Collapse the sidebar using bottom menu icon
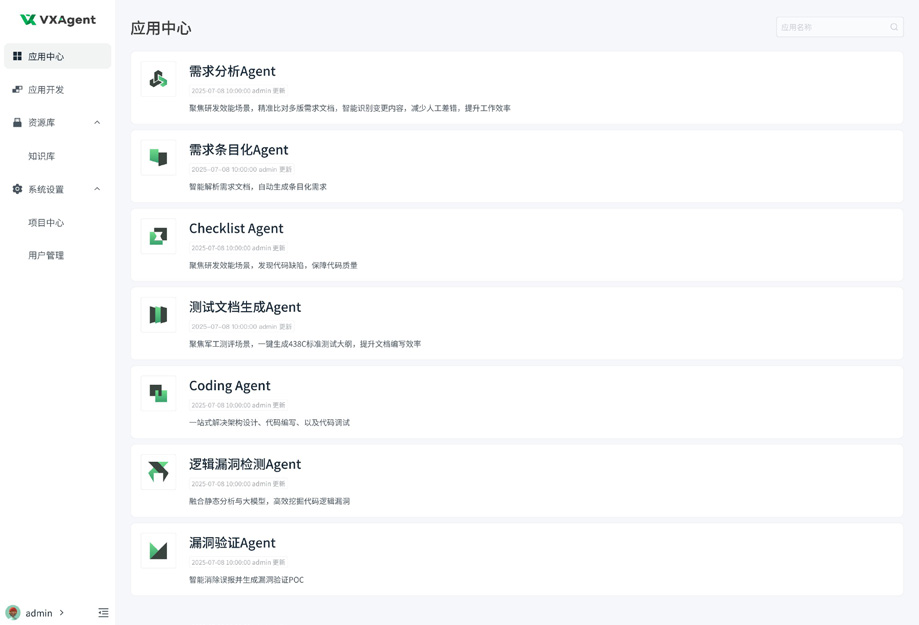The width and height of the screenshot is (919, 625). tap(103, 613)
